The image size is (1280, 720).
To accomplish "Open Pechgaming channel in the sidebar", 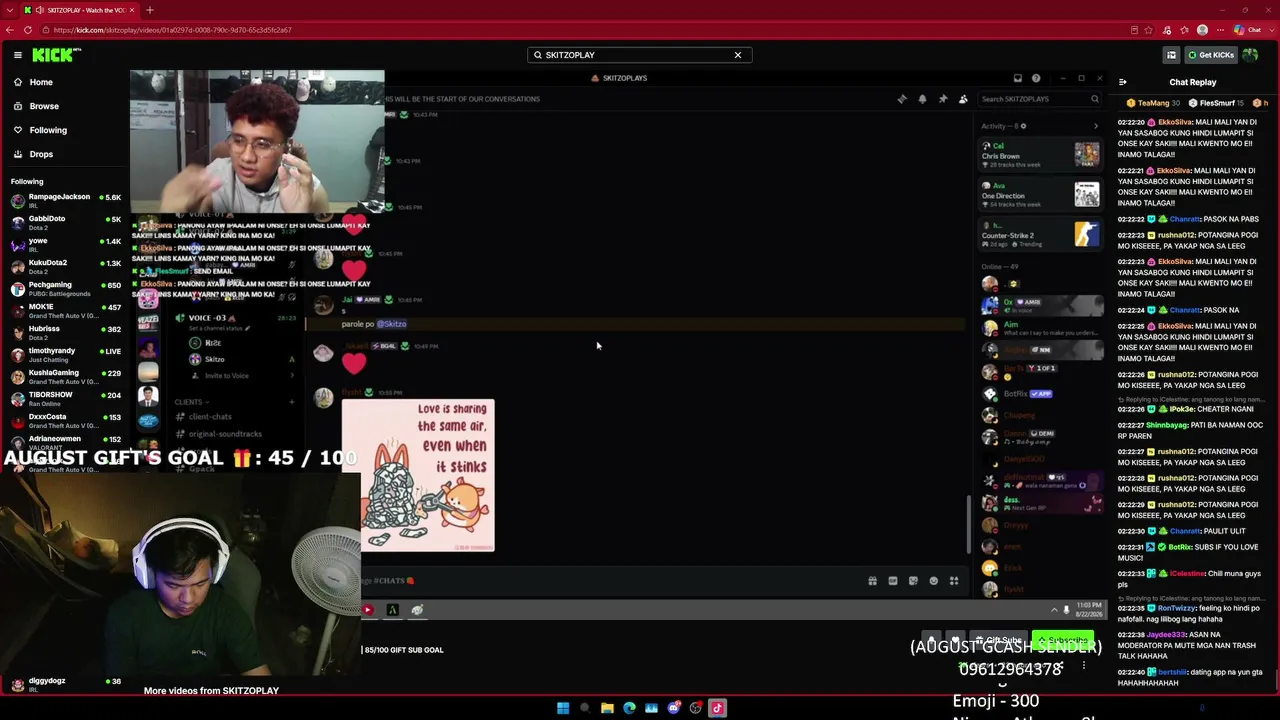I will (65, 289).
